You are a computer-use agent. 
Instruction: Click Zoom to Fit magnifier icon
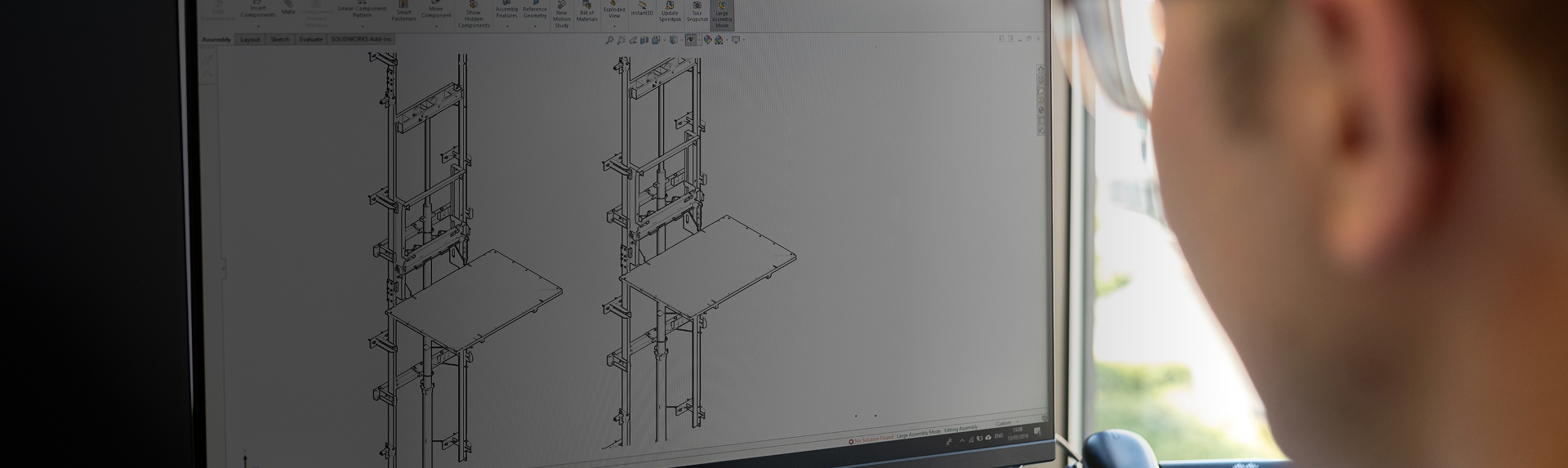tap(609, 39)
